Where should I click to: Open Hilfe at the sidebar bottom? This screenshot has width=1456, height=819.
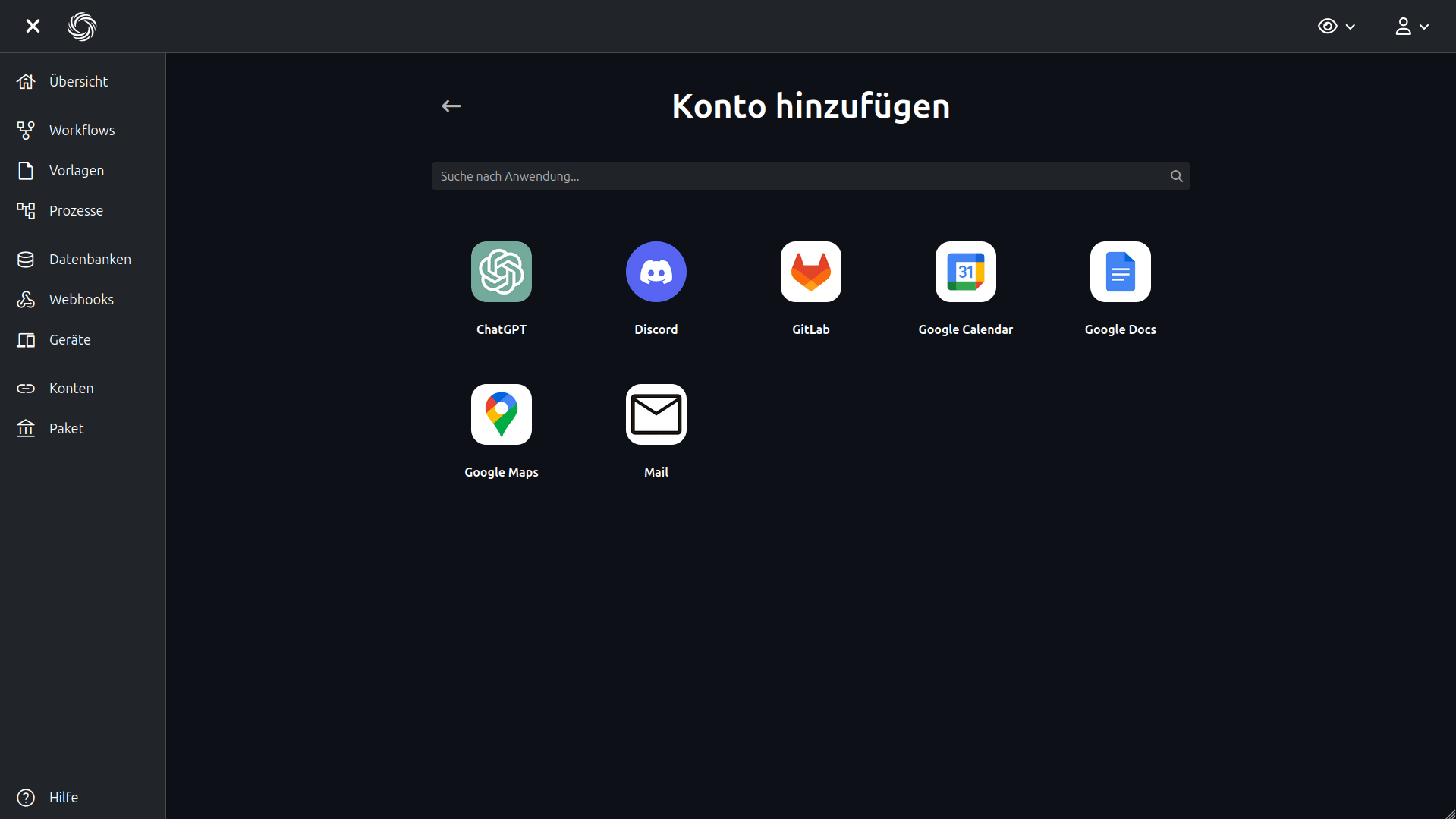pyautogui.click(x=63, y=797)
